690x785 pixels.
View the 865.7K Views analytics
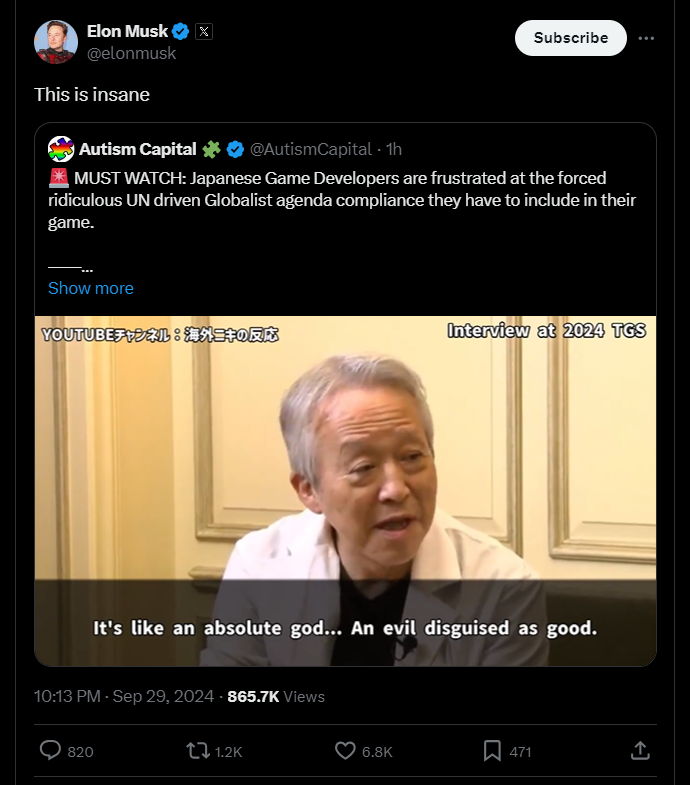pos(276,696)
